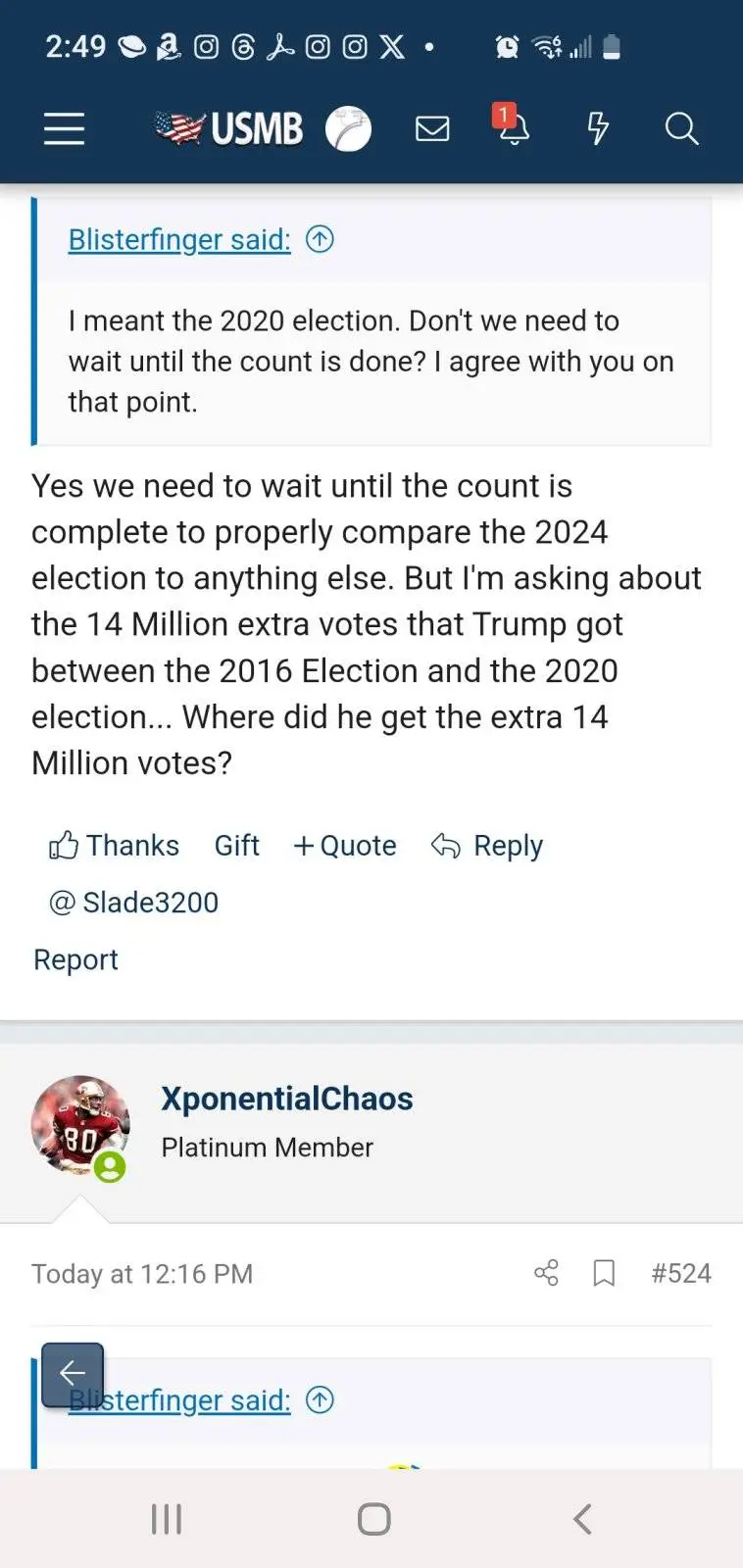Click the USMB logo
The width and height of the screenshot is (743, 1568).
click(230, 128)
